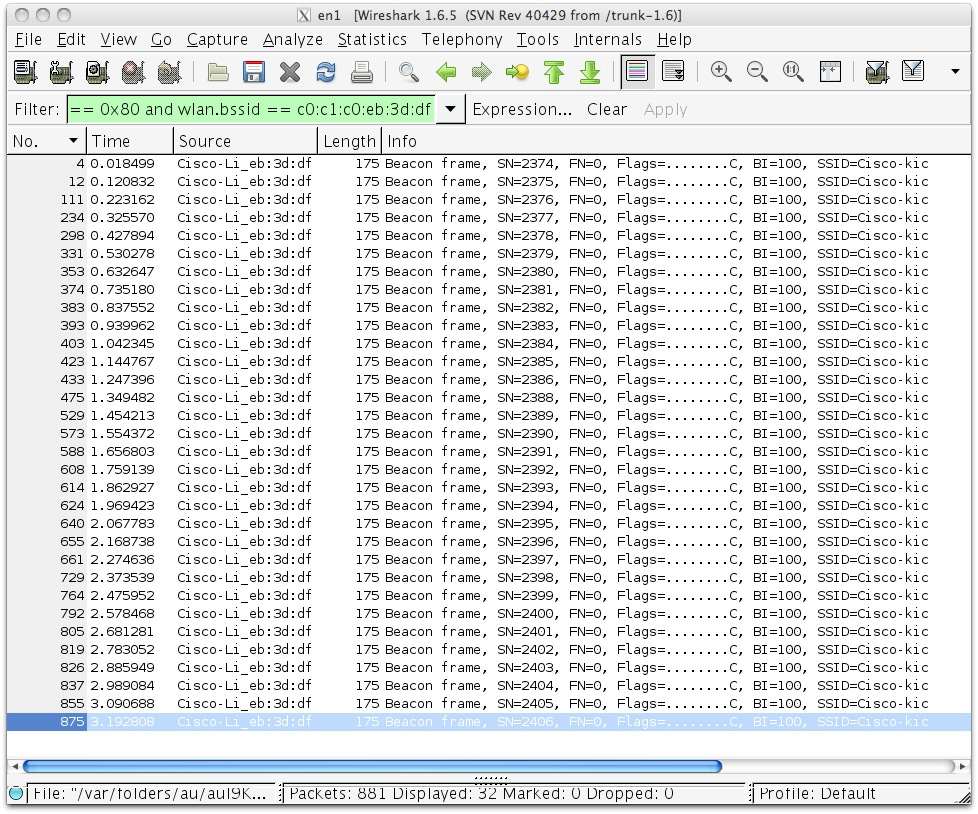This screenshot has width=978, height=814.
Task: Toggle packet list colorize icon
Action: click(x=637, y=71)
